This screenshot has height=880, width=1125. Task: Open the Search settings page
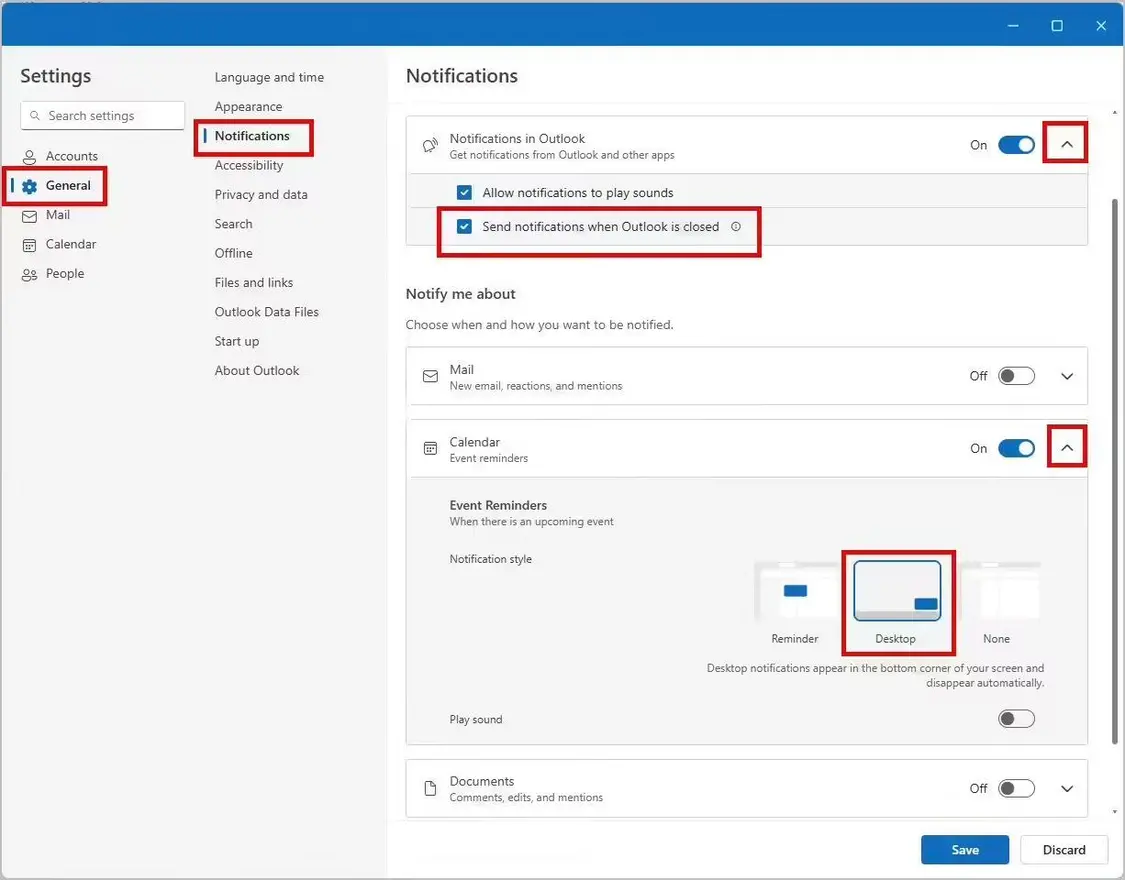(233, 224)
